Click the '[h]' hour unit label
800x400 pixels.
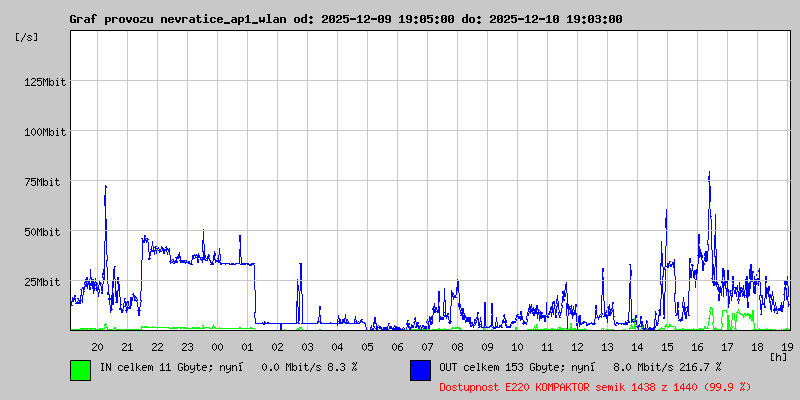tap(779, 357)
